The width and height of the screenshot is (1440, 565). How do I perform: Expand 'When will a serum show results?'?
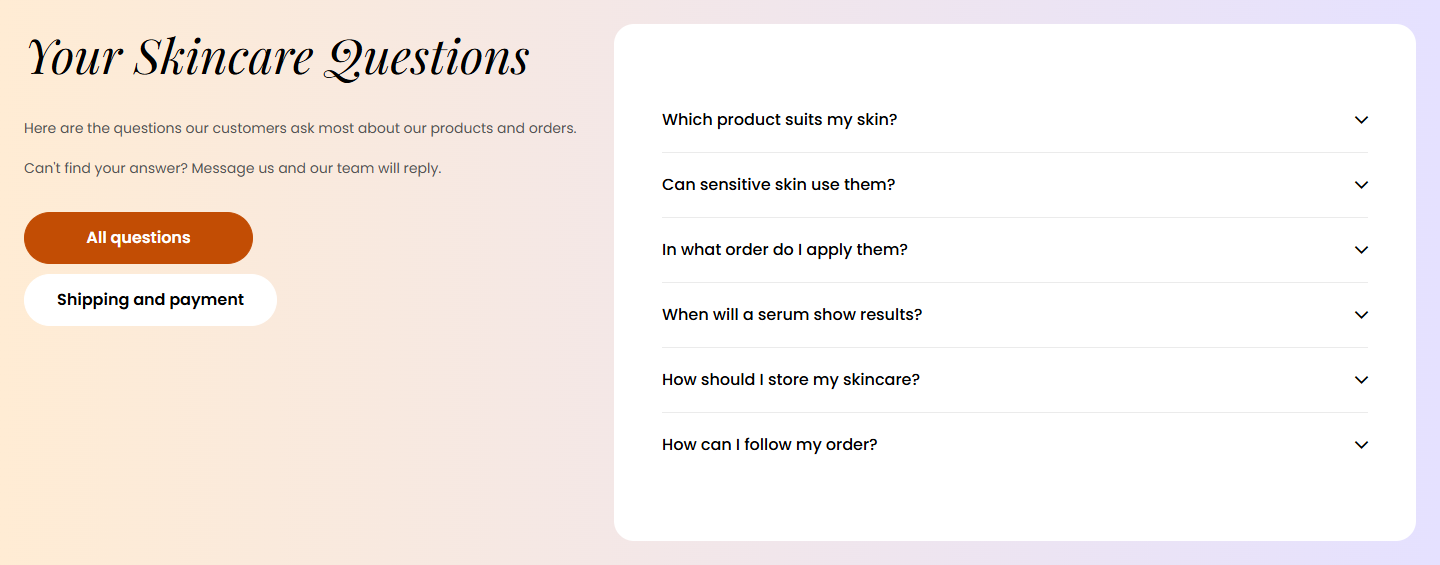pyautogui.click(x=1015, y=315)
